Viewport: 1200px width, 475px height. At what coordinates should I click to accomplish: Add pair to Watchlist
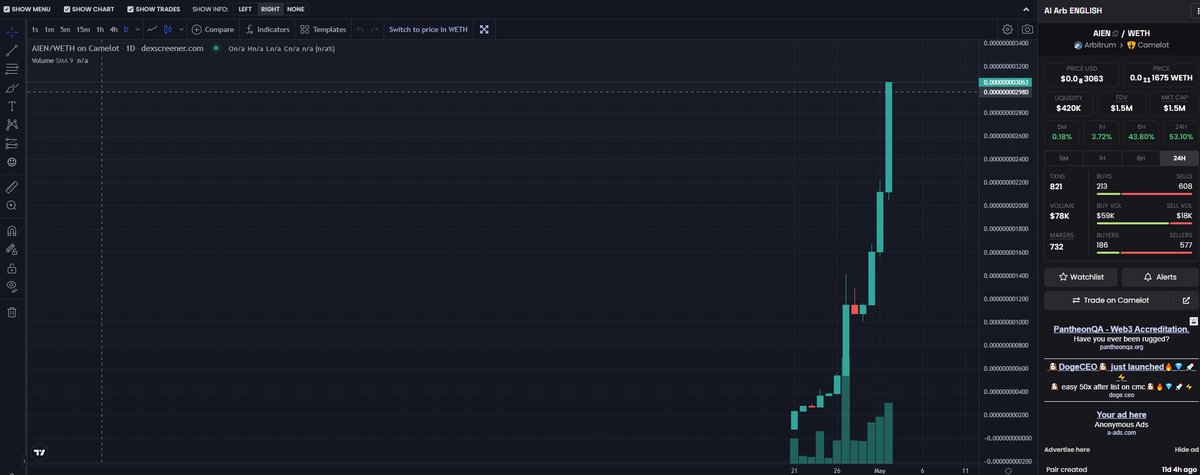point(1081,277)
